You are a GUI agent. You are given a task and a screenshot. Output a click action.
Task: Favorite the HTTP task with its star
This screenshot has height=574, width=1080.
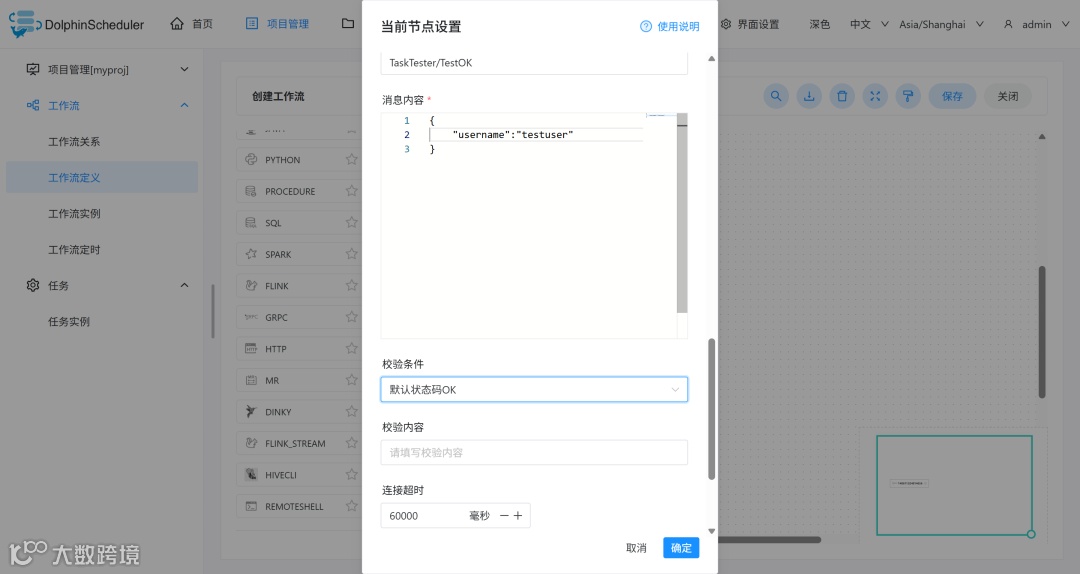tap(352, 349)
